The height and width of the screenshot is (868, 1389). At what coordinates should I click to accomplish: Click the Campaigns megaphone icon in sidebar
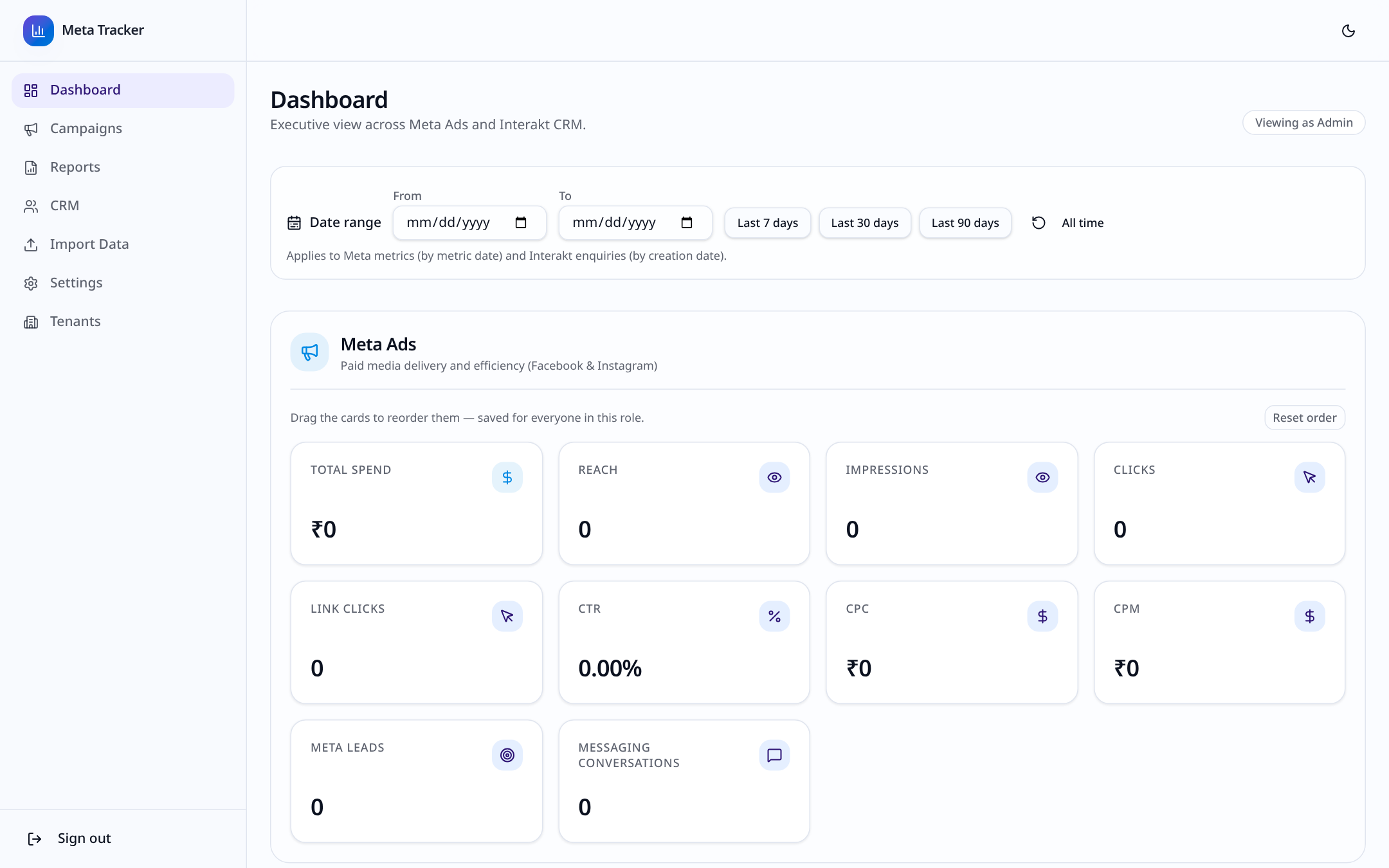(x=31, y=129)
